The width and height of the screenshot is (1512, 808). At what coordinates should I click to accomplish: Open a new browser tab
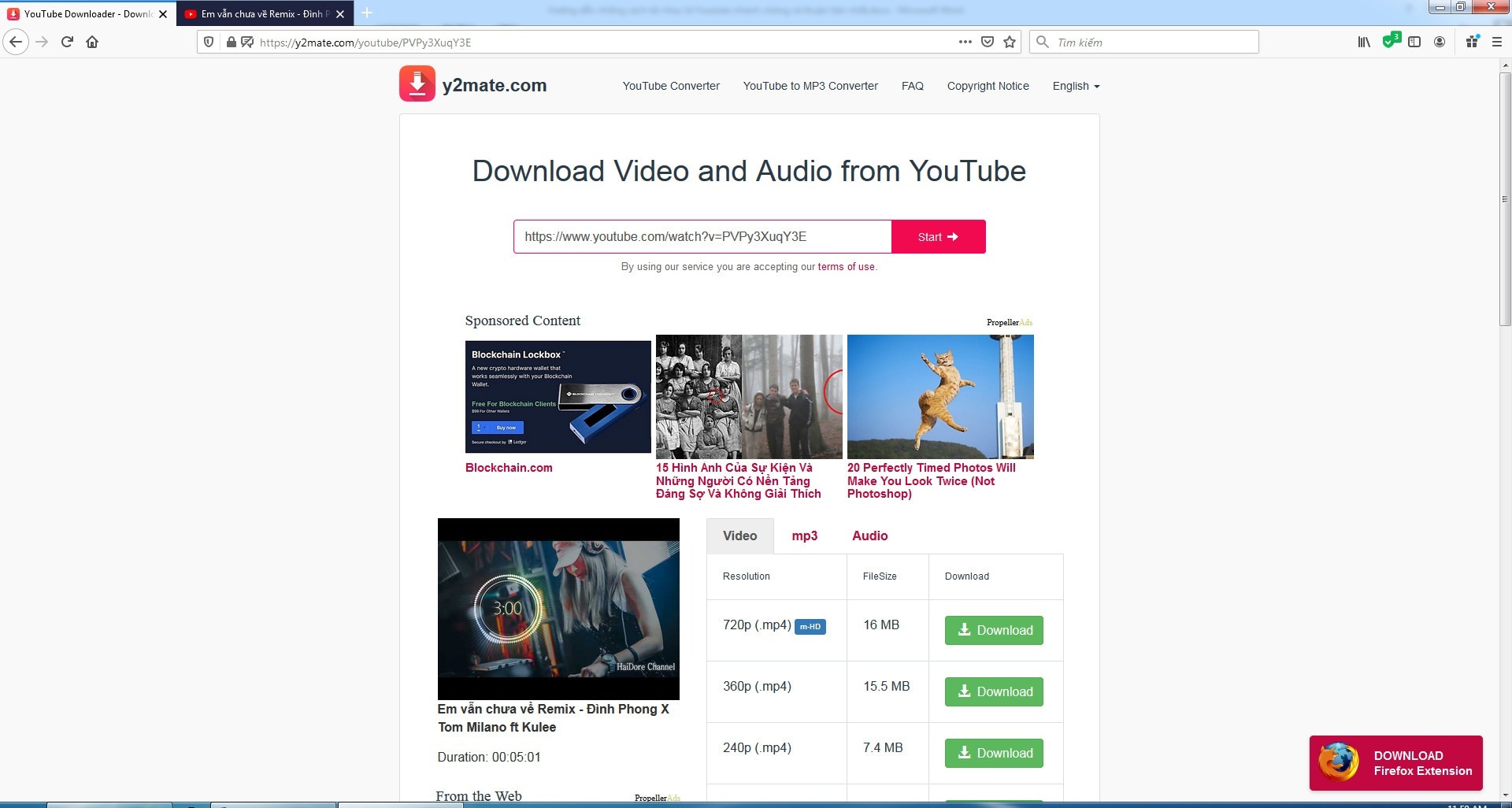pos(367,13)
